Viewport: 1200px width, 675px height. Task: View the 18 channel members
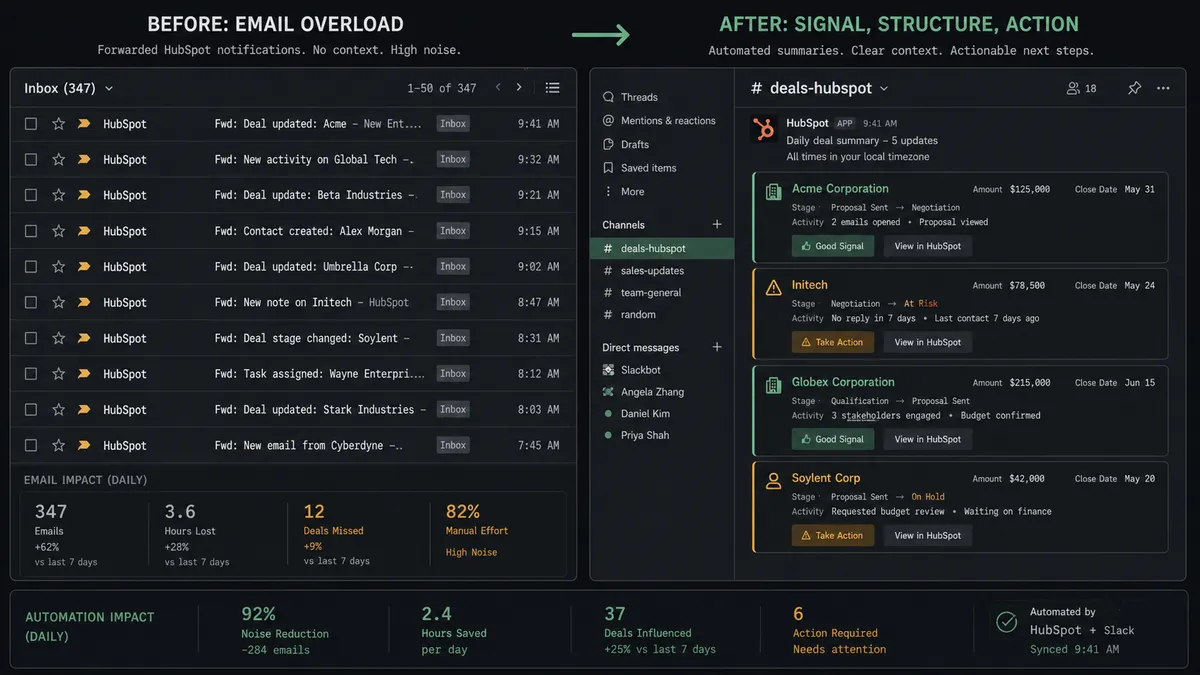tap(1082, 88)
